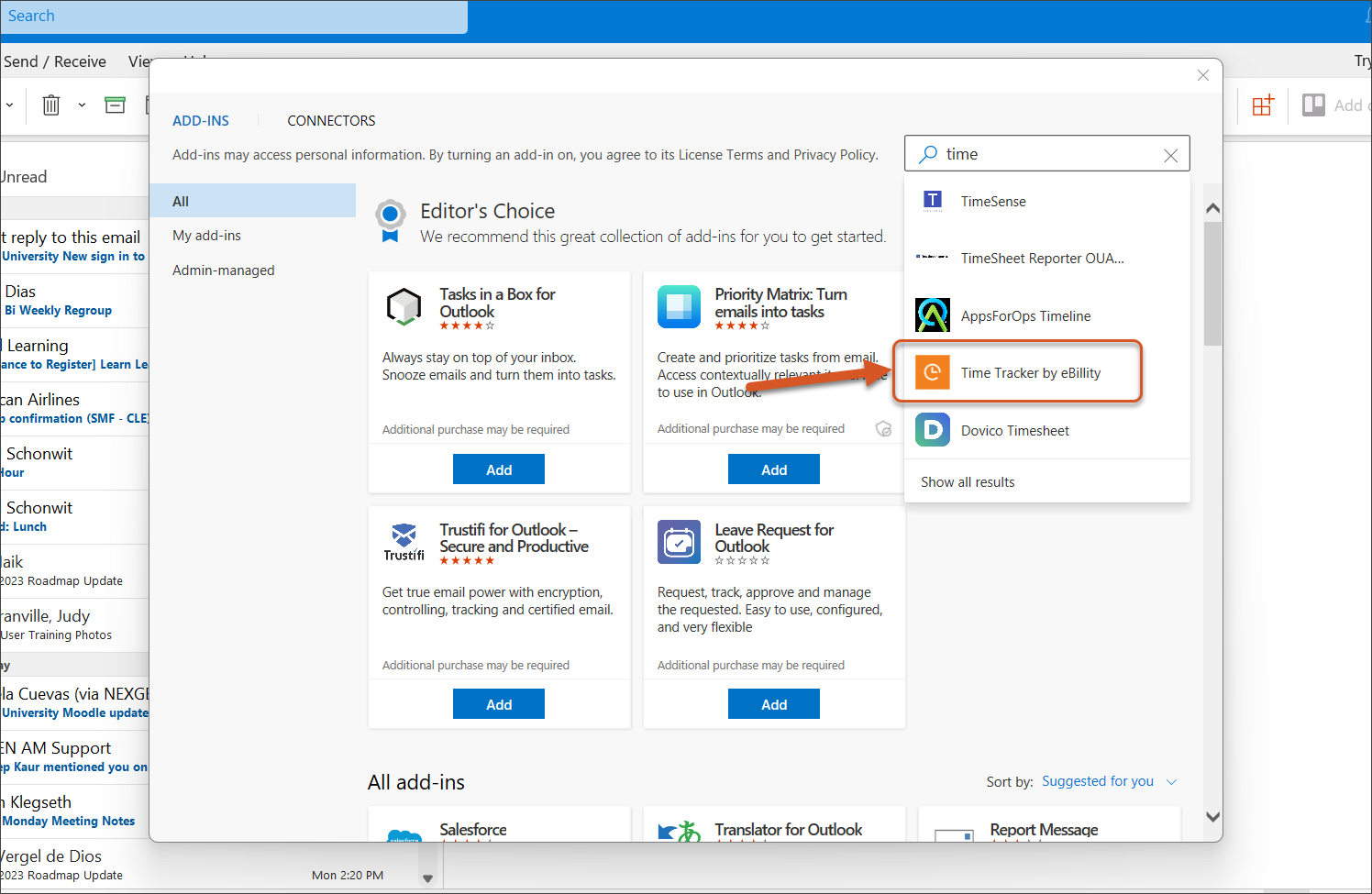The width and height of the screenshot is (1372, 894).
Task: Add Priority Matrix add-in
Action: click(774, 469)
